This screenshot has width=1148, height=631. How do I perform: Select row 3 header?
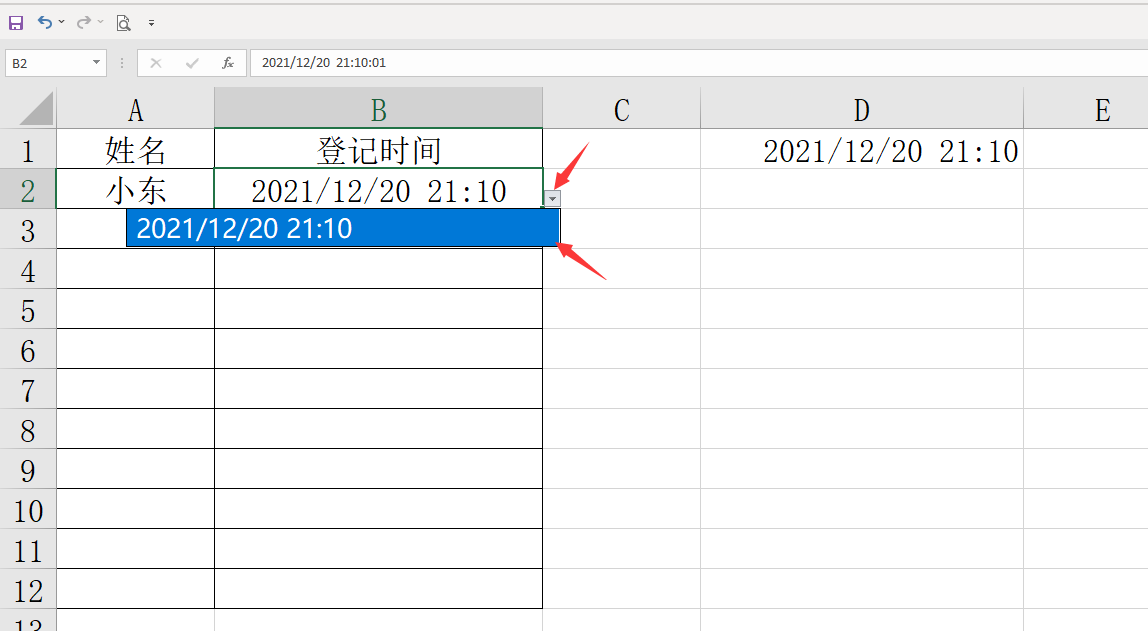28,229
